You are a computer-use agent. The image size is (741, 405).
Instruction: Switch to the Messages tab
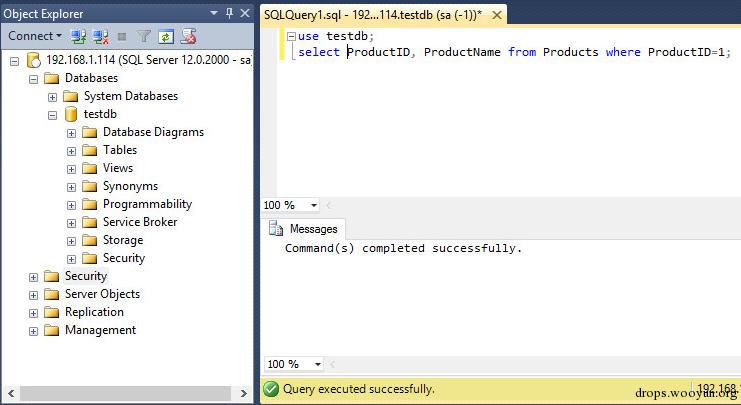click(x=303, y=229)
